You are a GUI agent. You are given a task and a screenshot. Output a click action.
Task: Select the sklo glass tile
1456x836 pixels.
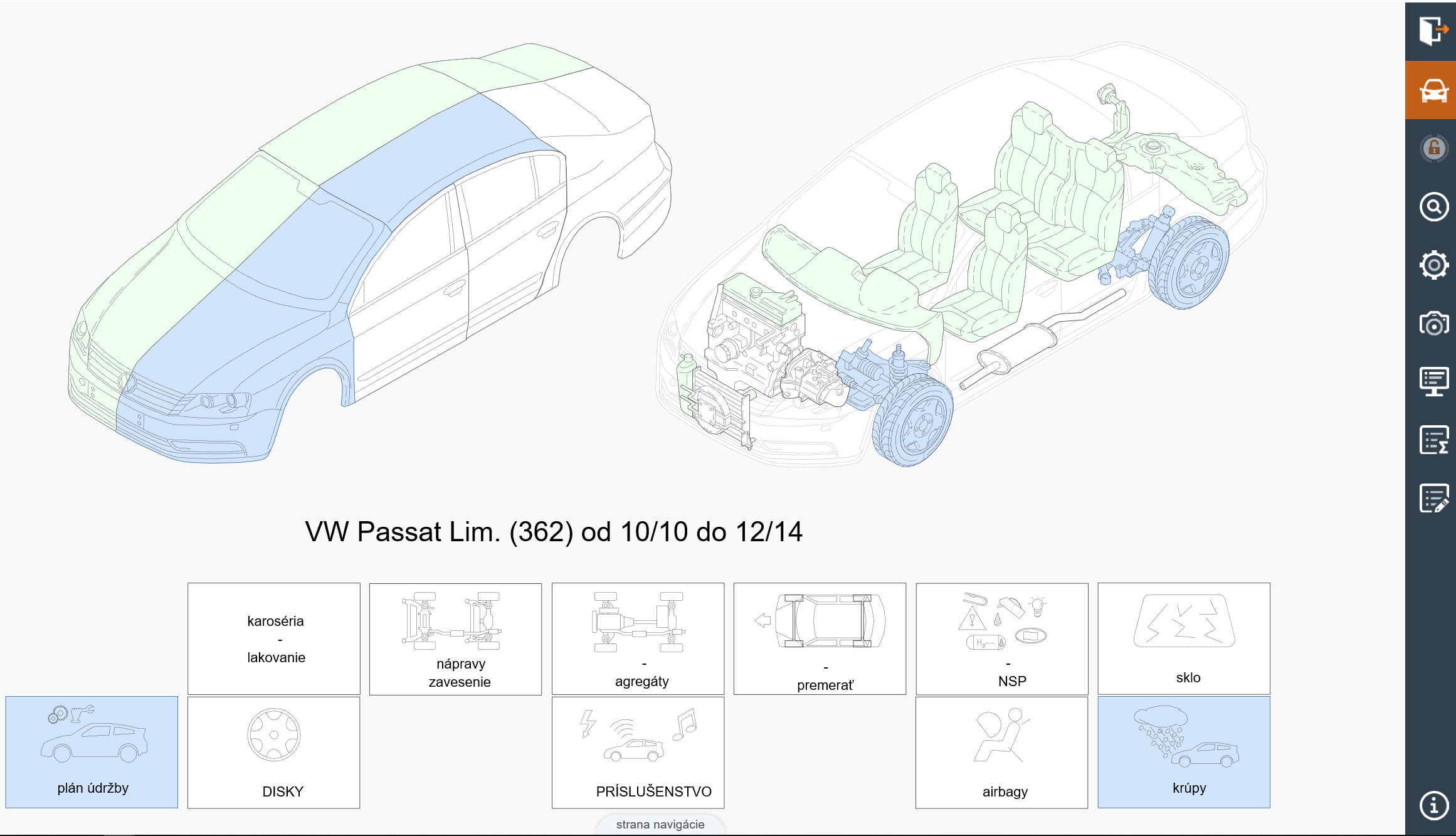pyautogui.click(x=1184, y=638)
